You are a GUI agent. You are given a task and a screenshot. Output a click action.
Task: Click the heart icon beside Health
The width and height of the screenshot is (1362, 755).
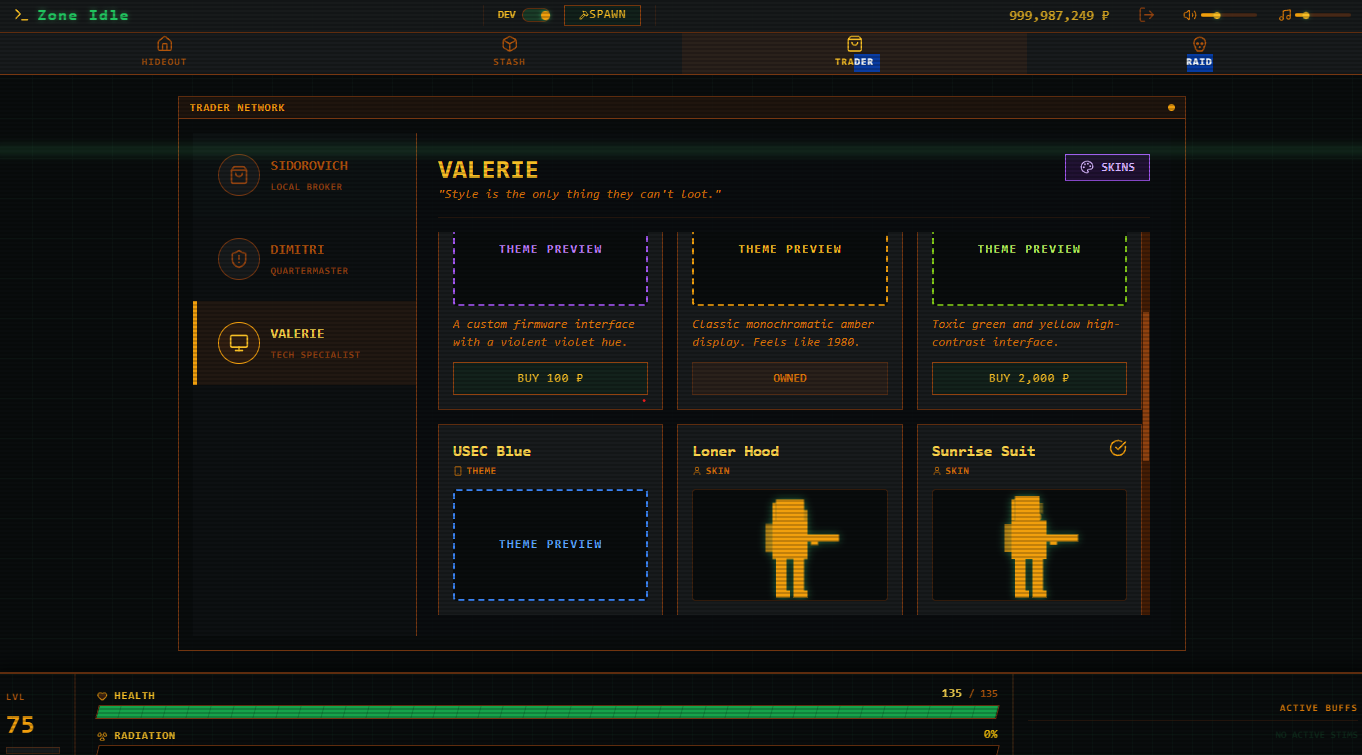coord(102,696)
